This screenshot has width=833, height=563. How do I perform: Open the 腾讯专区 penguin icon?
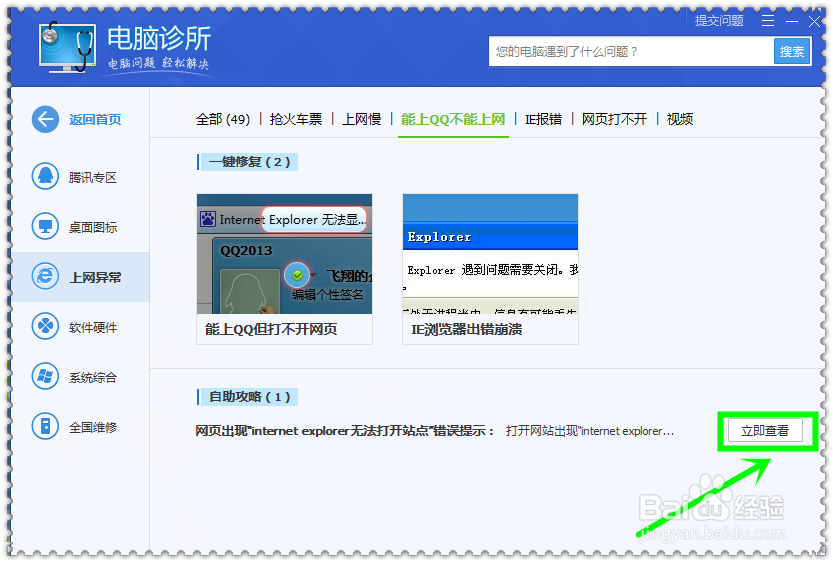pyautogui.click(x=45, y=176)
